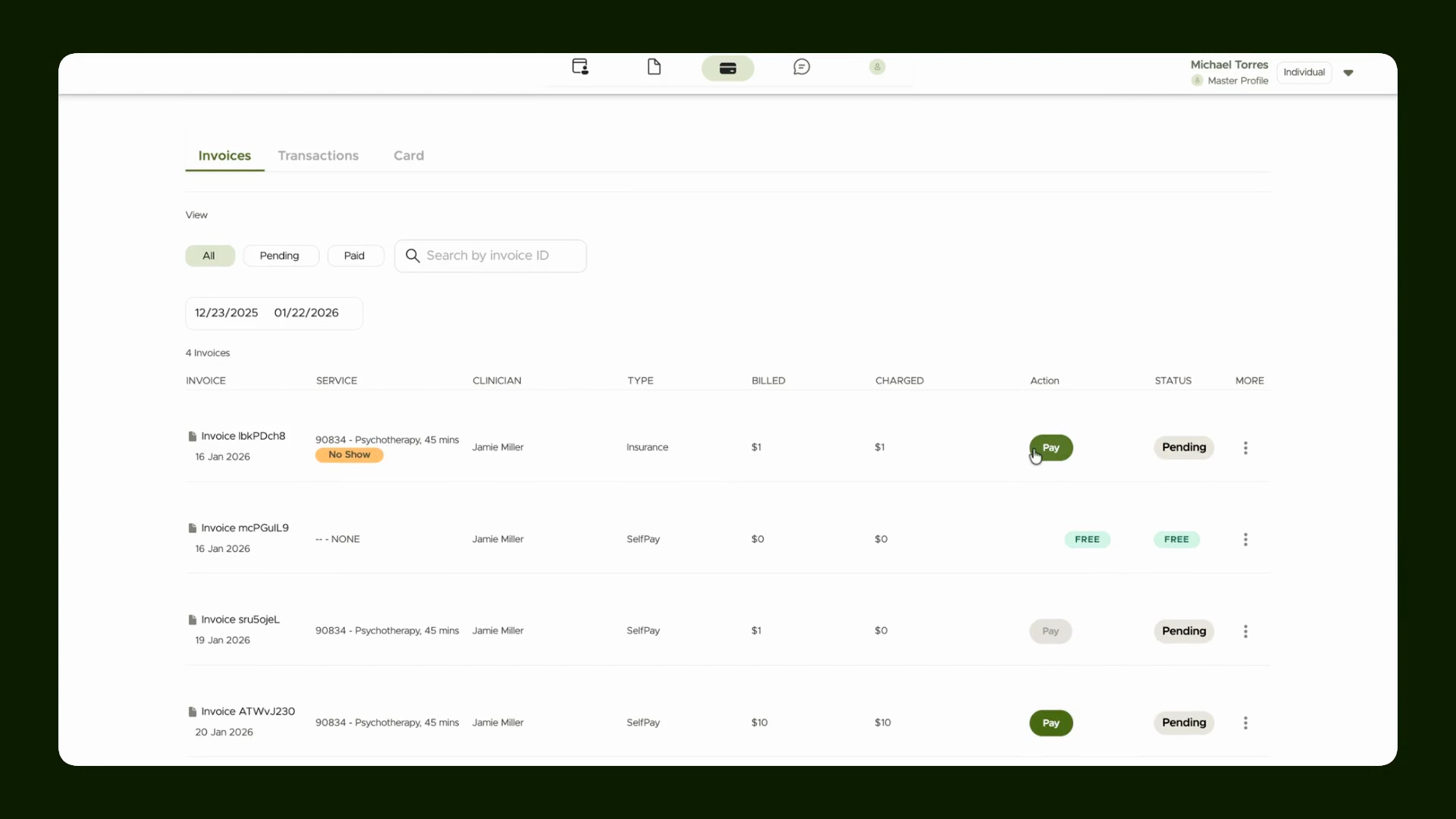The width and height of the screenshot is (1456, 819).
Task: Select the billing card icon in the top nav
Action: pos(728,68)
